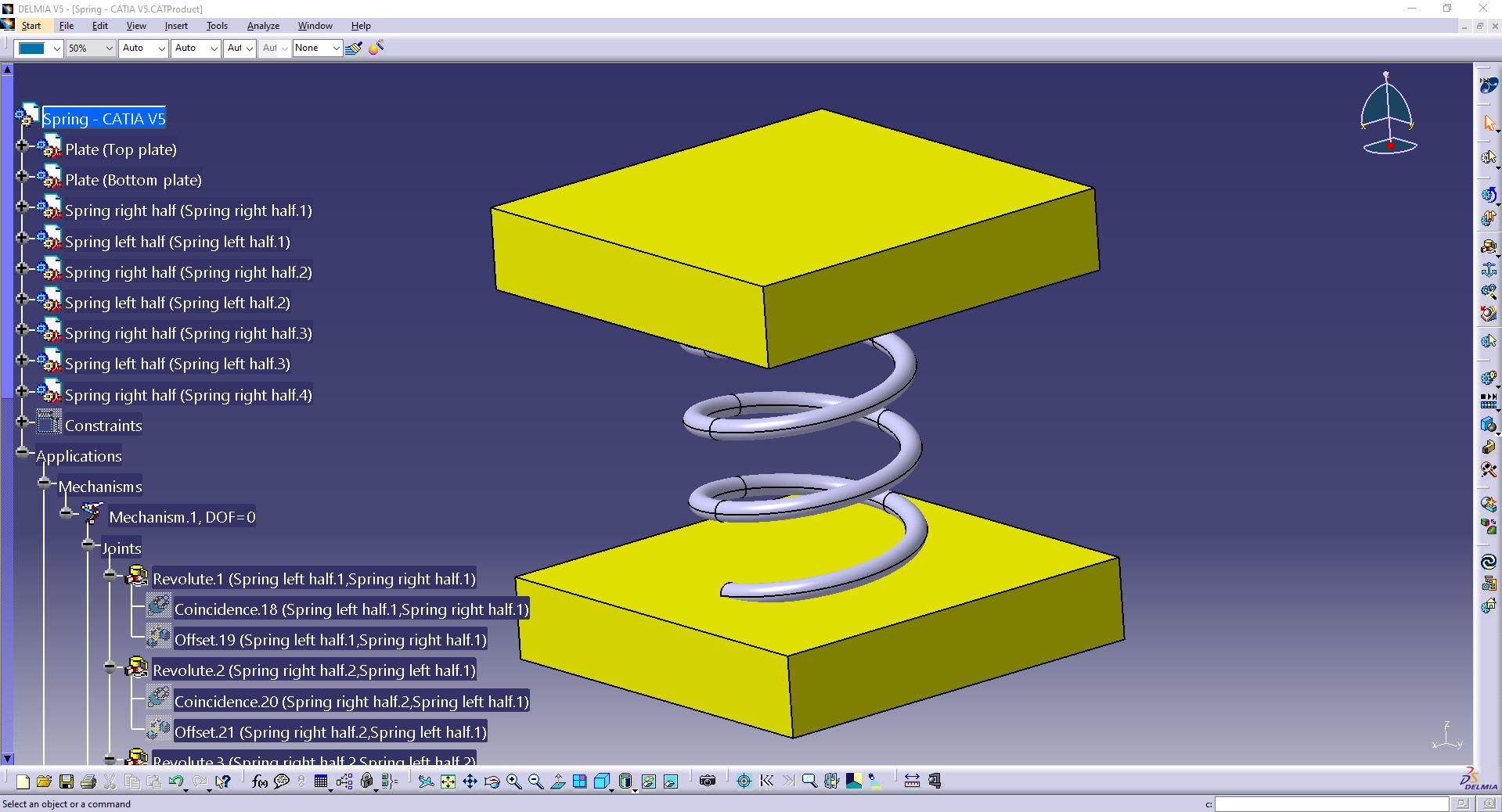
Task: Click the Capture camera icon
Action: (x=708, y=781)
